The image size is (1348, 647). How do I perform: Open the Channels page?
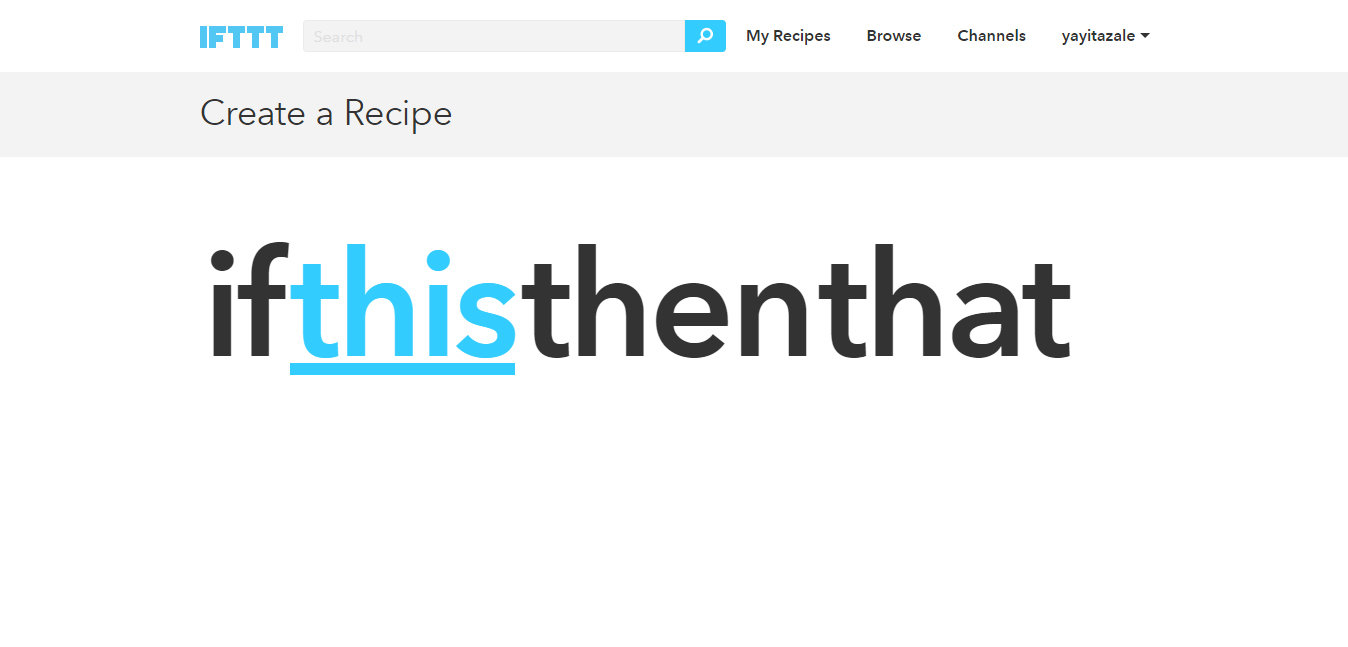[991, 36]
